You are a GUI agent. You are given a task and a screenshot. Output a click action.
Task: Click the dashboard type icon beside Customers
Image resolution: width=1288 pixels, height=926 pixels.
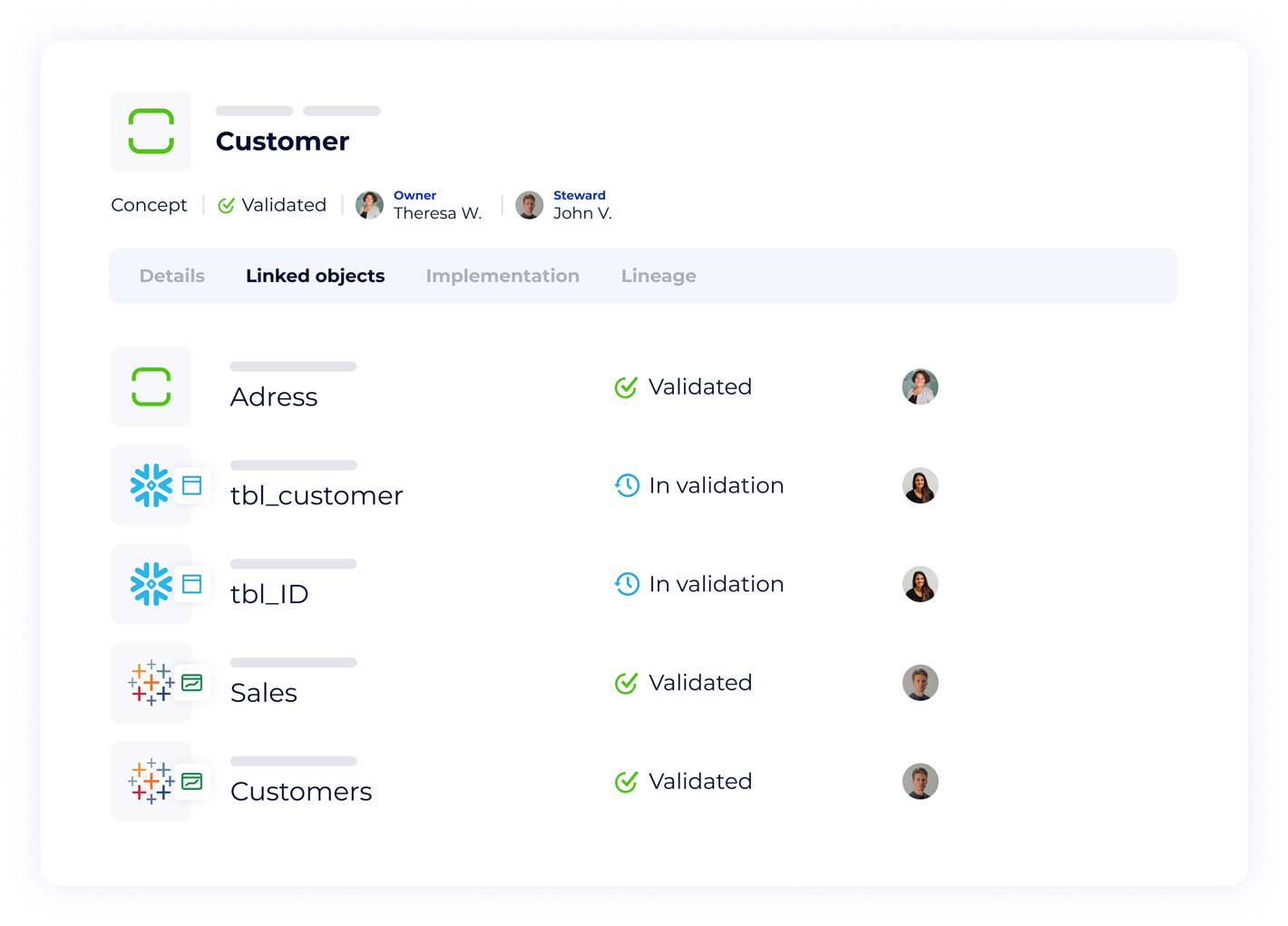tap(192, 782)
